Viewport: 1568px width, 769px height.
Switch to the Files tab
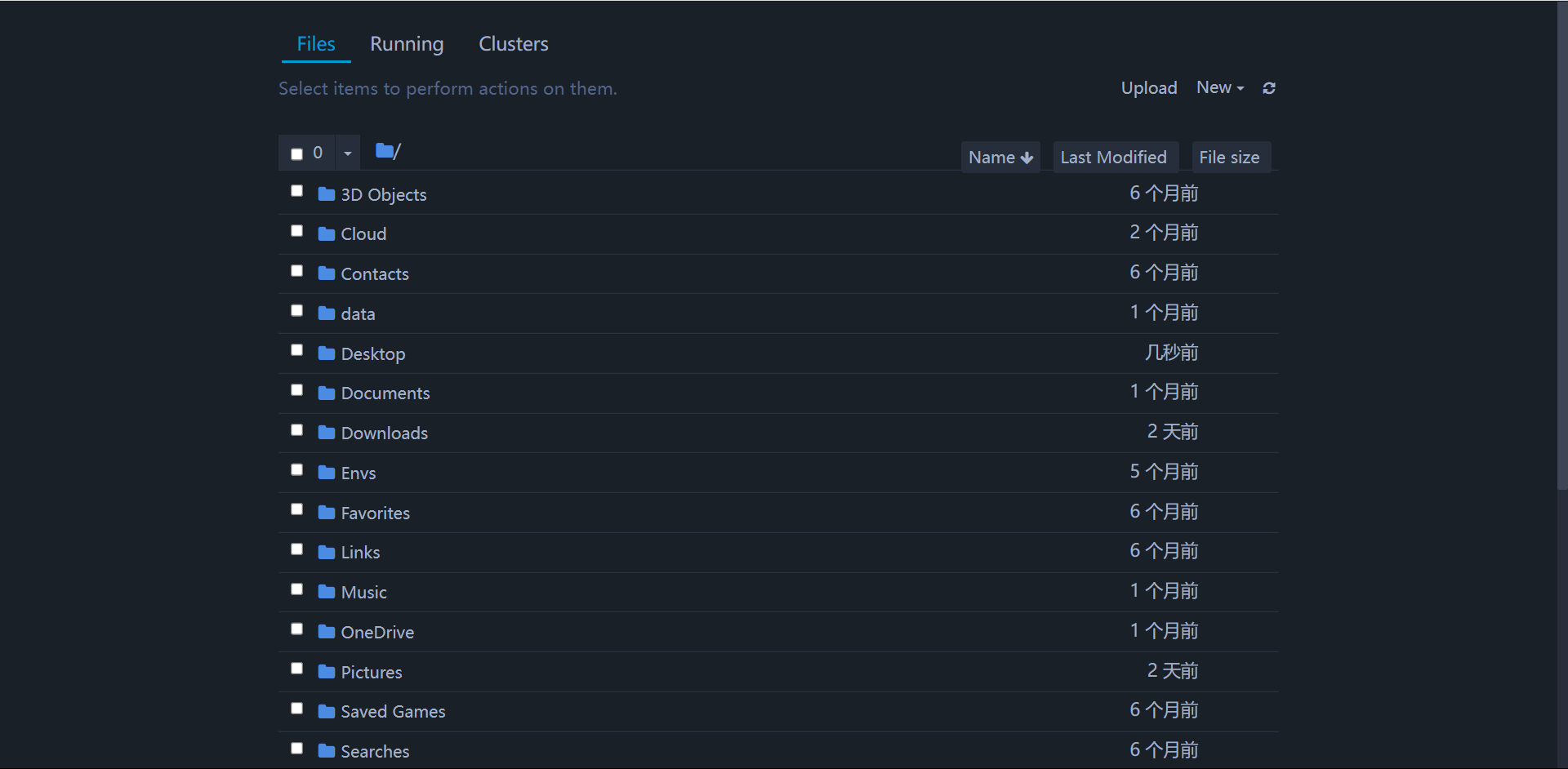coord(316,44)
